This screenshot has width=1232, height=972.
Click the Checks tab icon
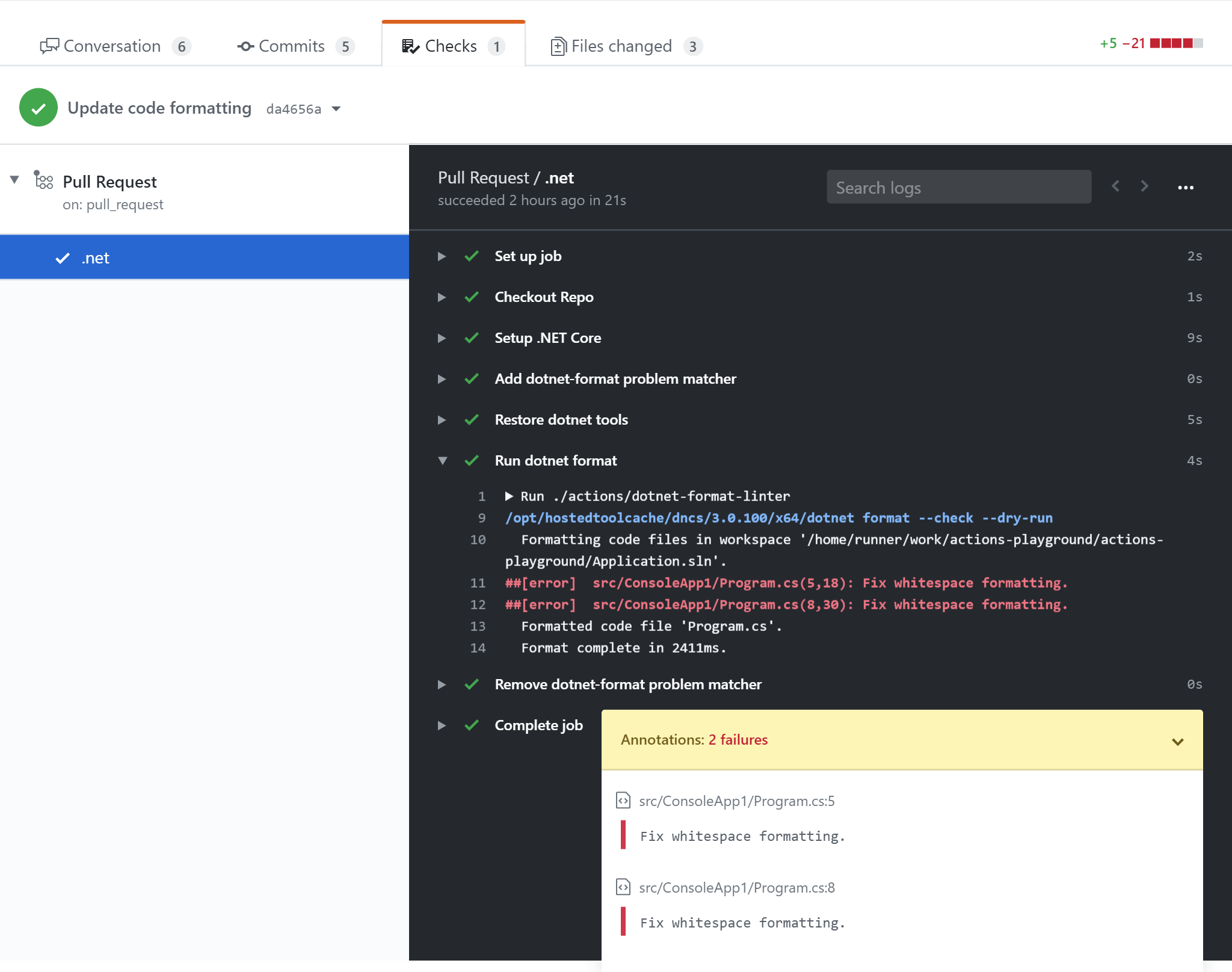pyautogui.click(x=408, y=45)
